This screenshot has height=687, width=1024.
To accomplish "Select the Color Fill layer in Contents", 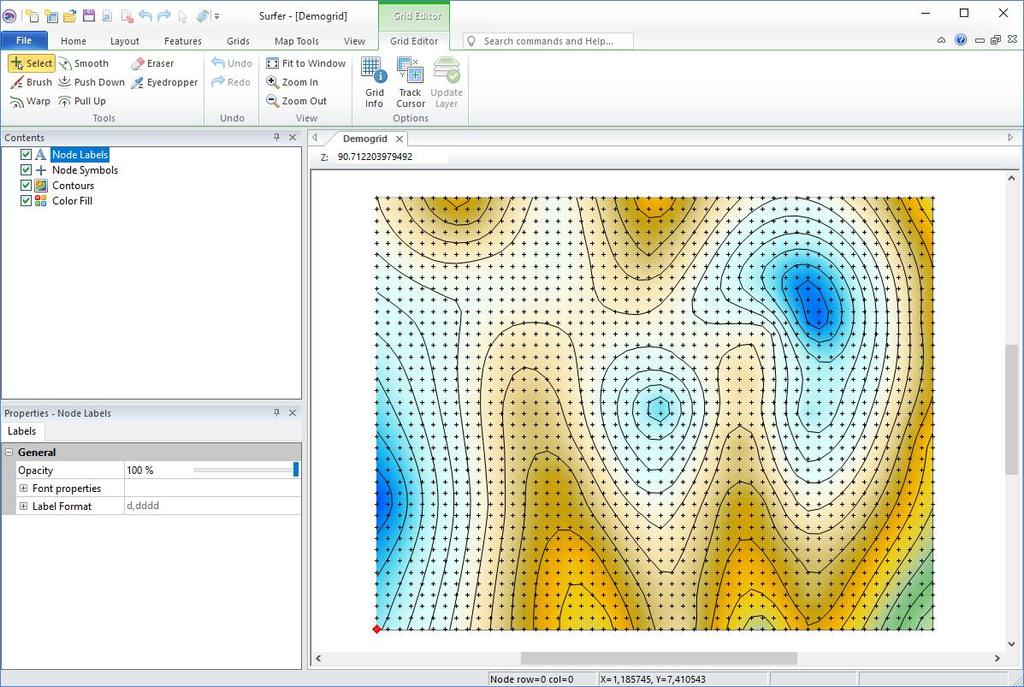I will coord(72,201).
